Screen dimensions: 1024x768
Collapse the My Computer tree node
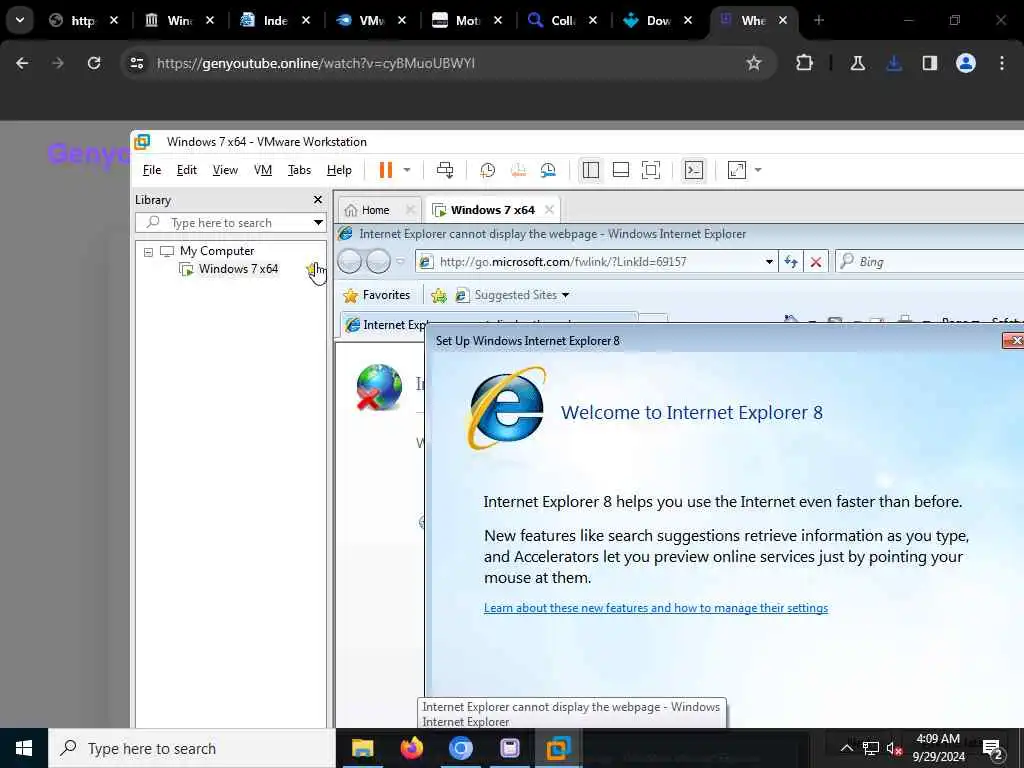pos(148,251)
